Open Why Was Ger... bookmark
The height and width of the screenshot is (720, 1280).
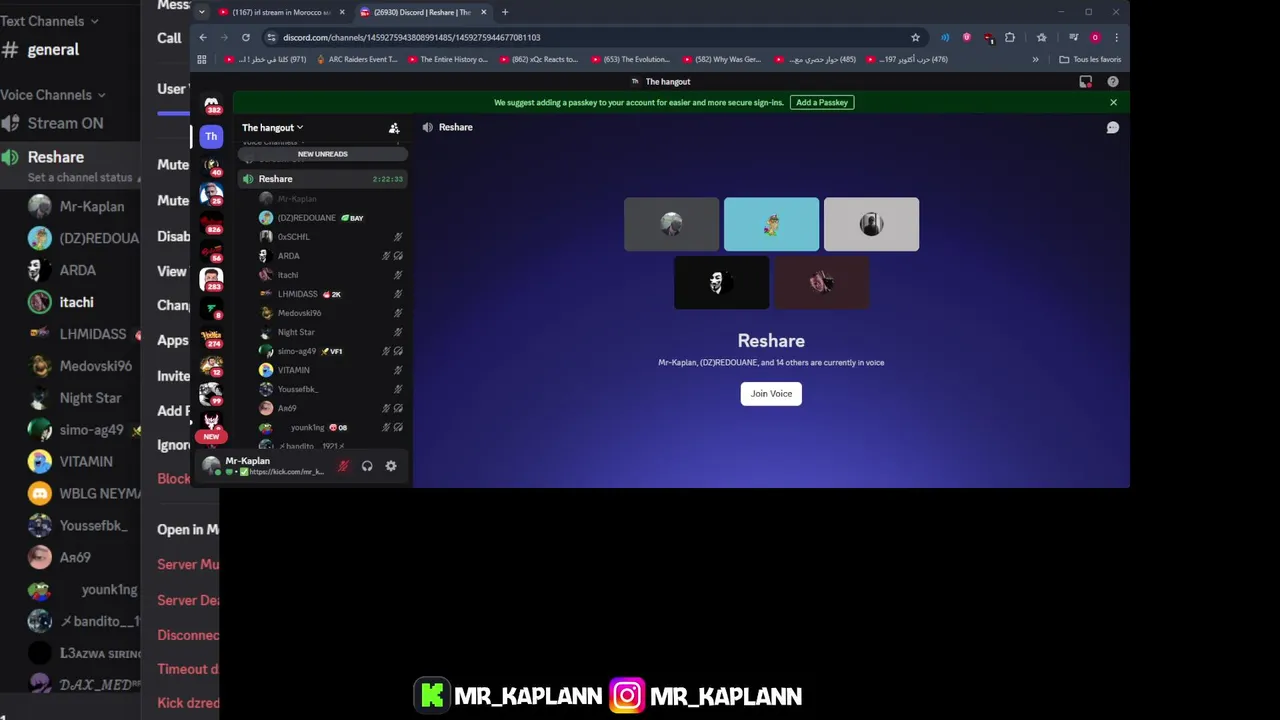721,59
